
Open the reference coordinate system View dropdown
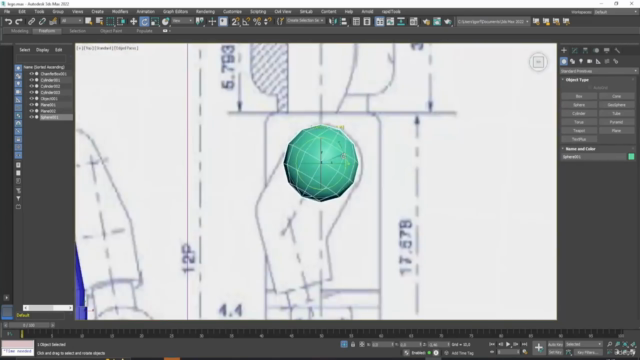(x=182, y=21)
